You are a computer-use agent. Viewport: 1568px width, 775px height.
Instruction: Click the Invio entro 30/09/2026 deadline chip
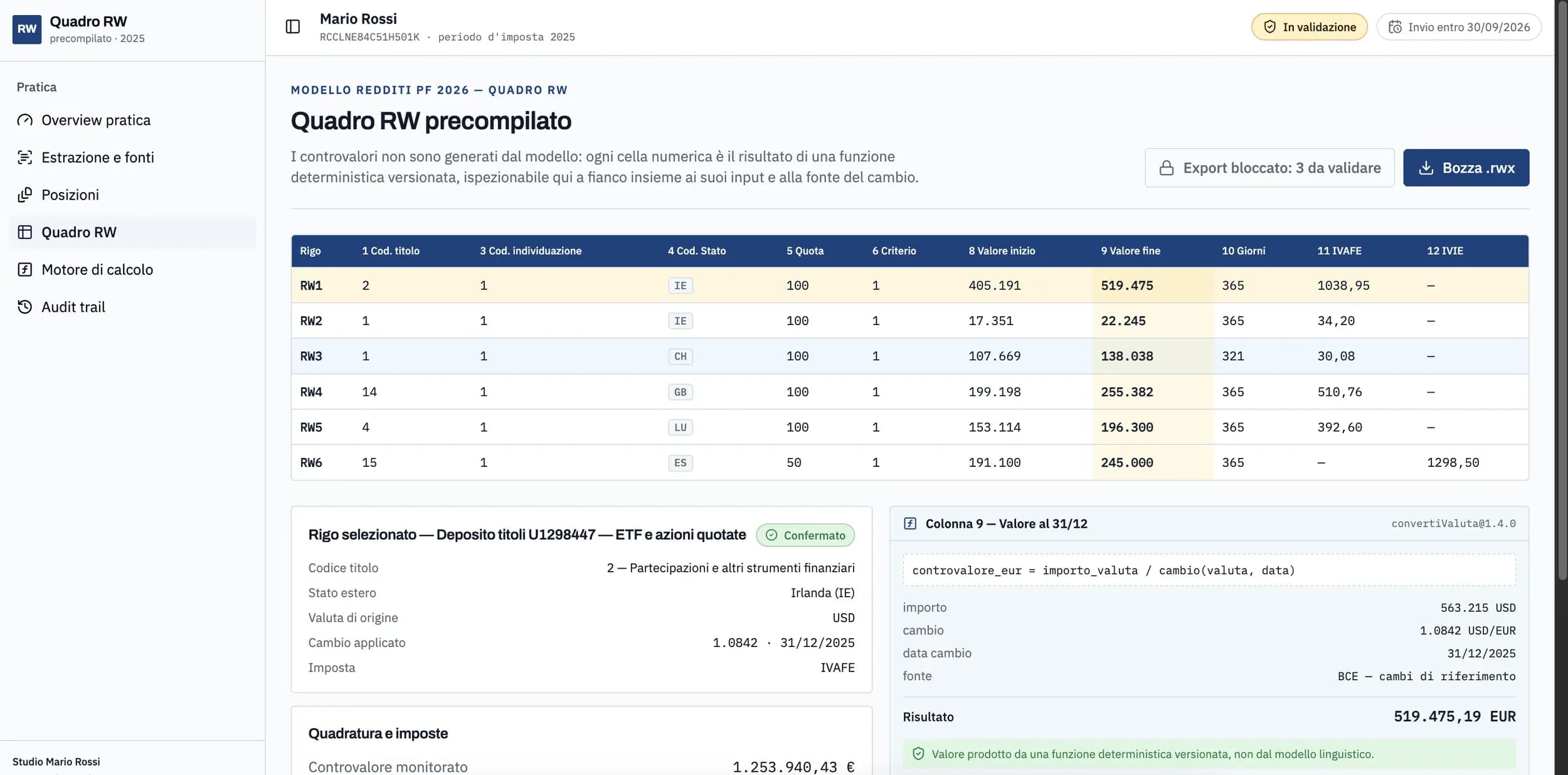[x=1458, y=27]
